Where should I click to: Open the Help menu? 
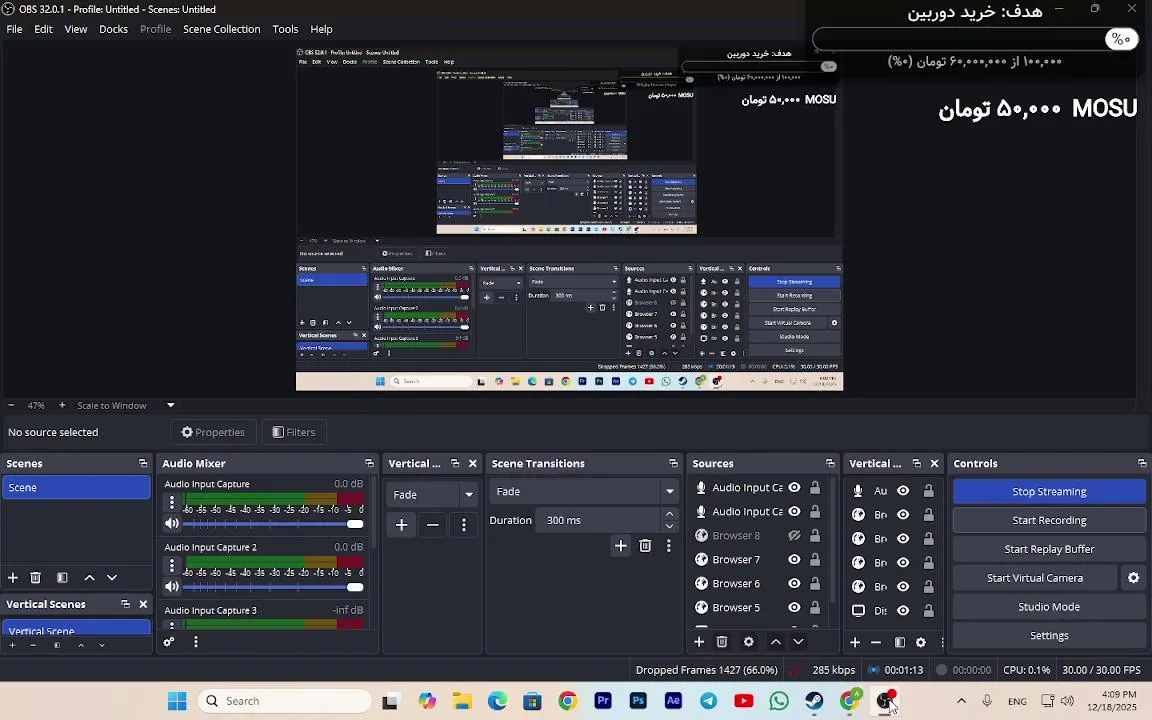point(321,29)
